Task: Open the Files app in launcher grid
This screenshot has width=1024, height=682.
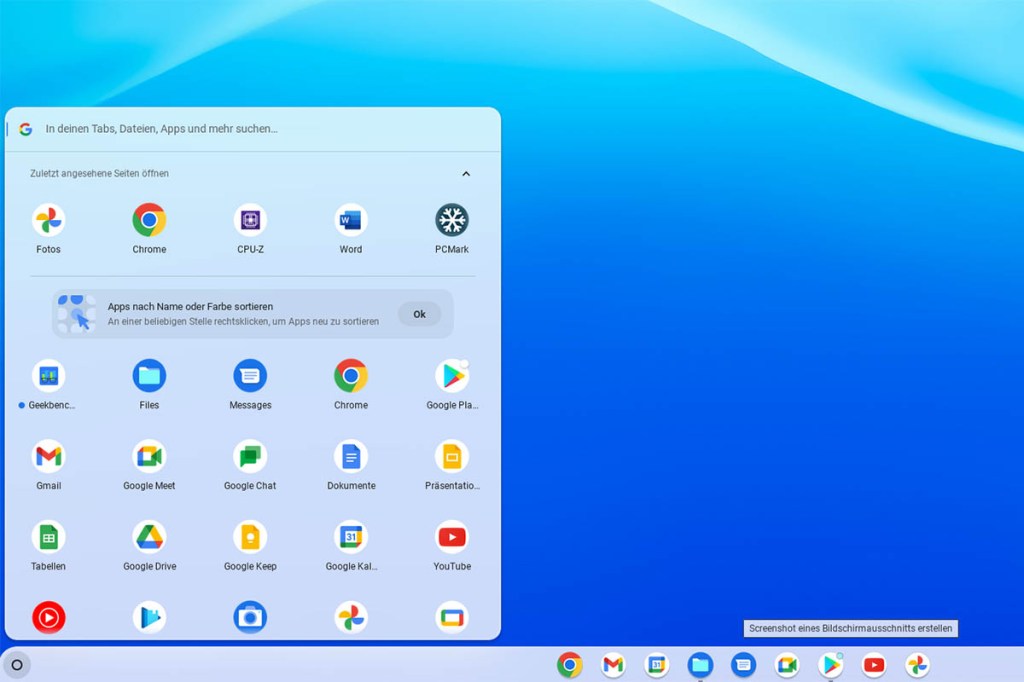Action: pos(149,376)
